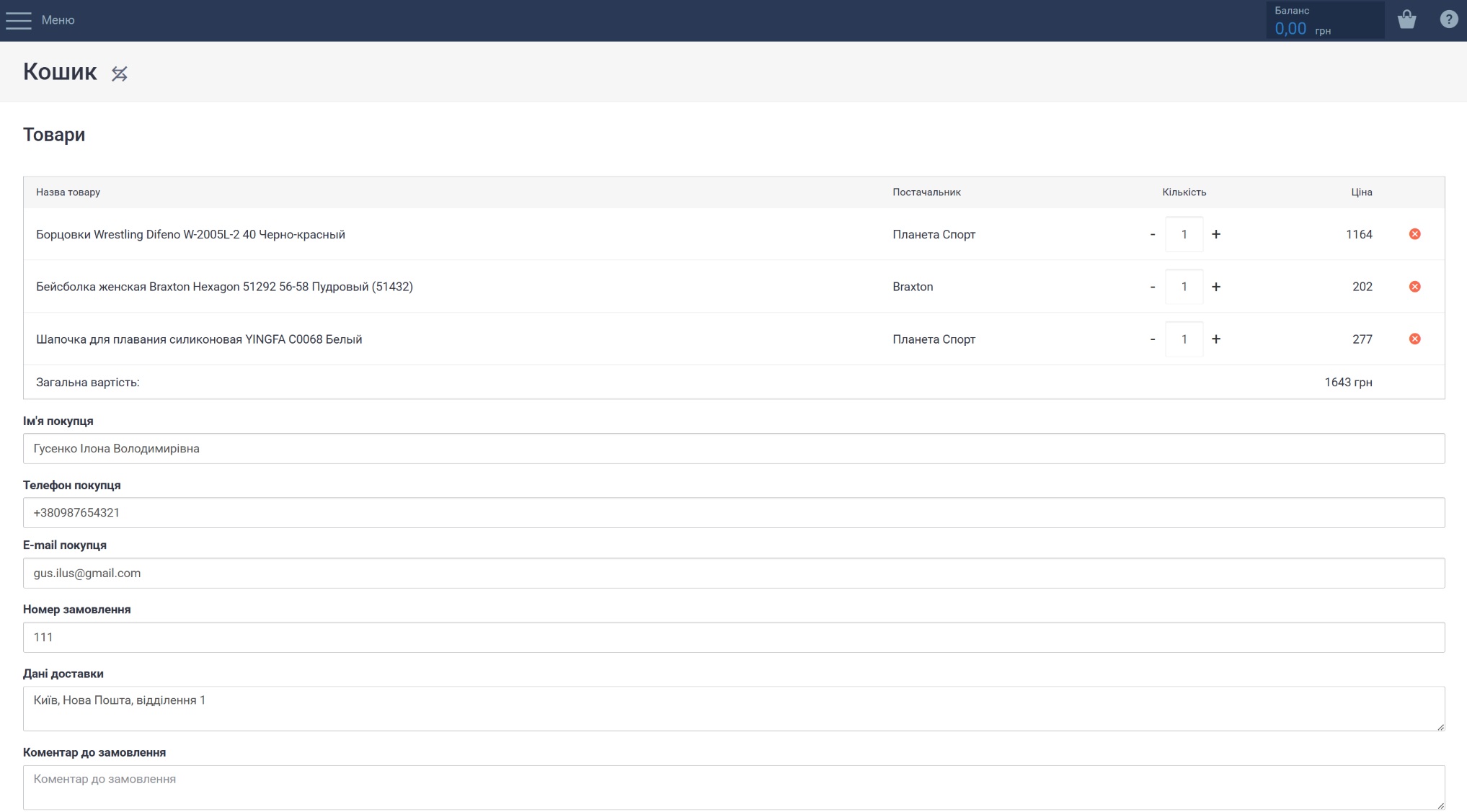This screenshot has height=812, width=1467.
Task: Remove Борцовки Wrestling Difeno item from cart
Action: coord(1414,234)
